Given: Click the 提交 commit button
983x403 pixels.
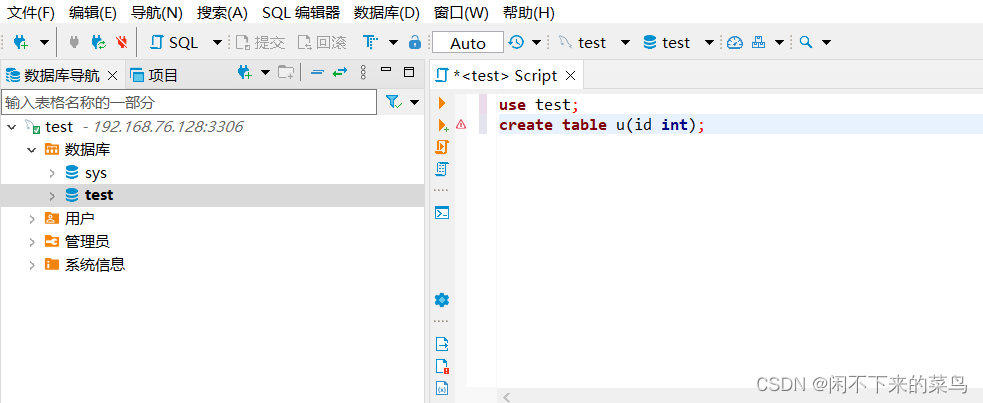Looking at the screenshot, I should click(x=261, y=43).
